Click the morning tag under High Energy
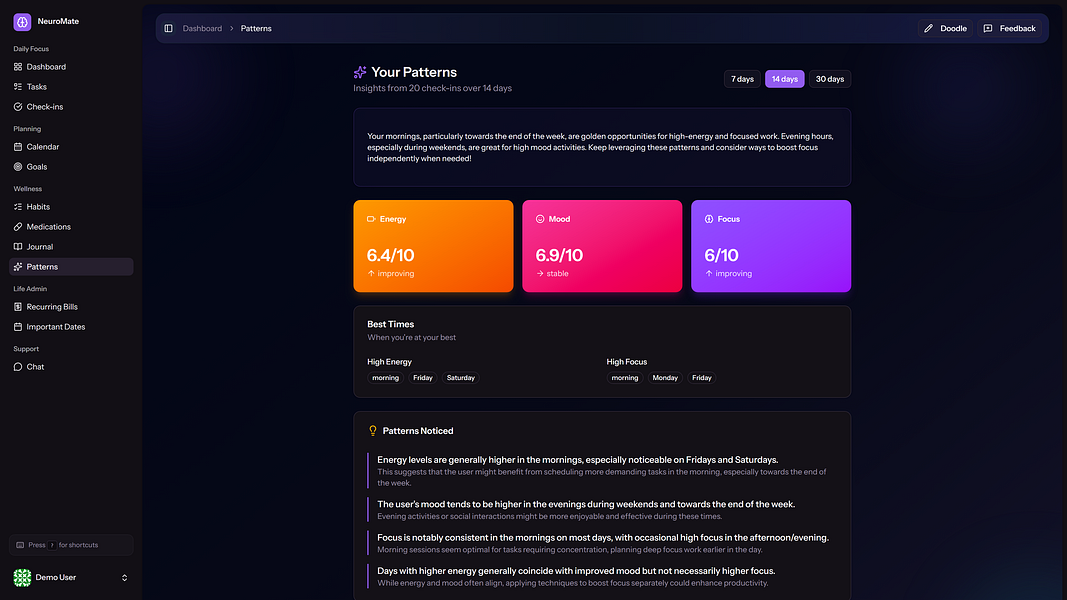 (385, 378)
